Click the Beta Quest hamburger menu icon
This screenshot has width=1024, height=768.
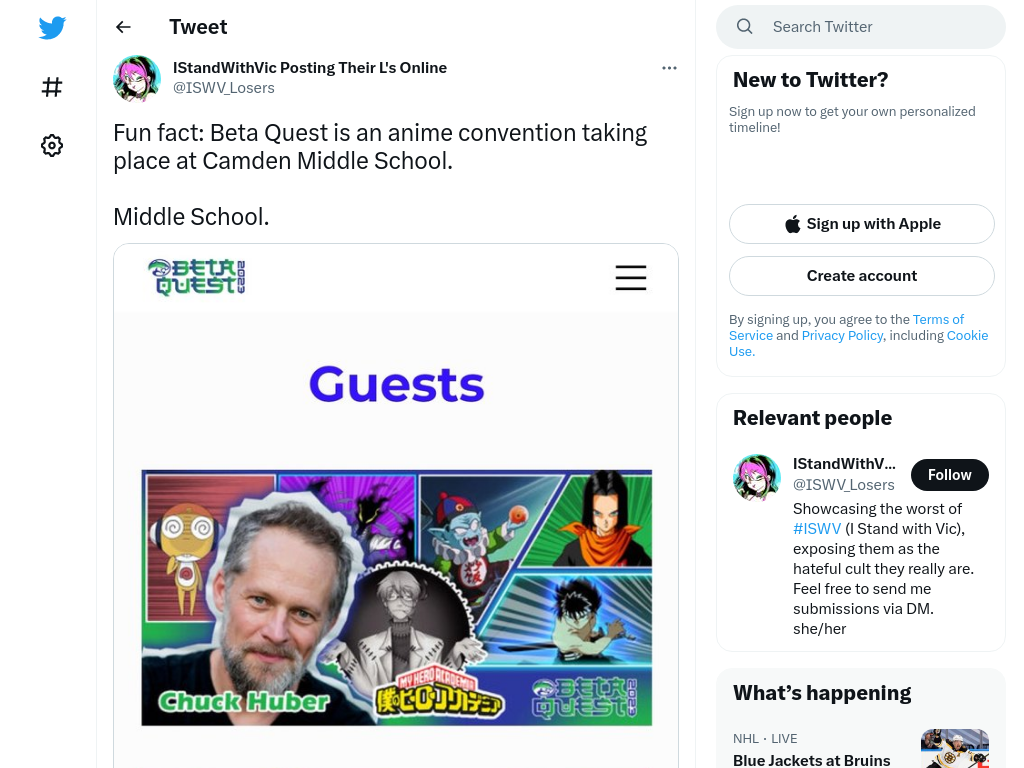[x=631, y=278]
